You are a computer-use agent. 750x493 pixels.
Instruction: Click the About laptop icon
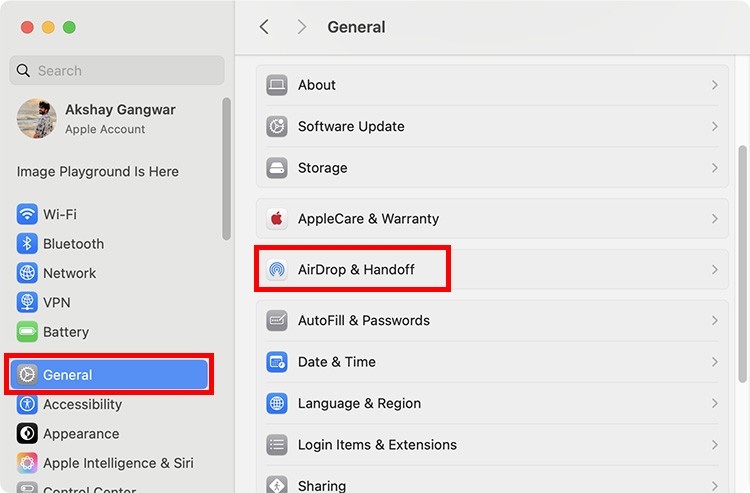(276, 85)
